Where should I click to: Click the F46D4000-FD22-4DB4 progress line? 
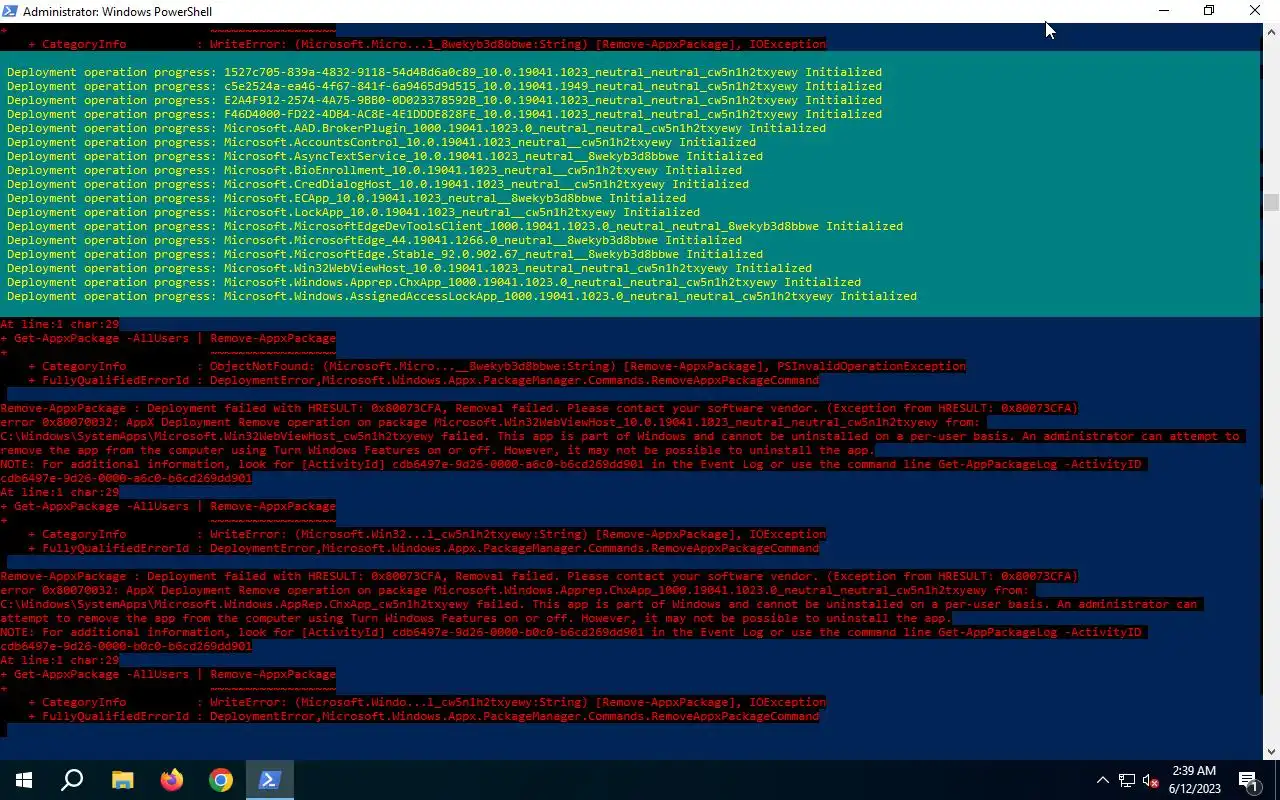tap(444, 114)
